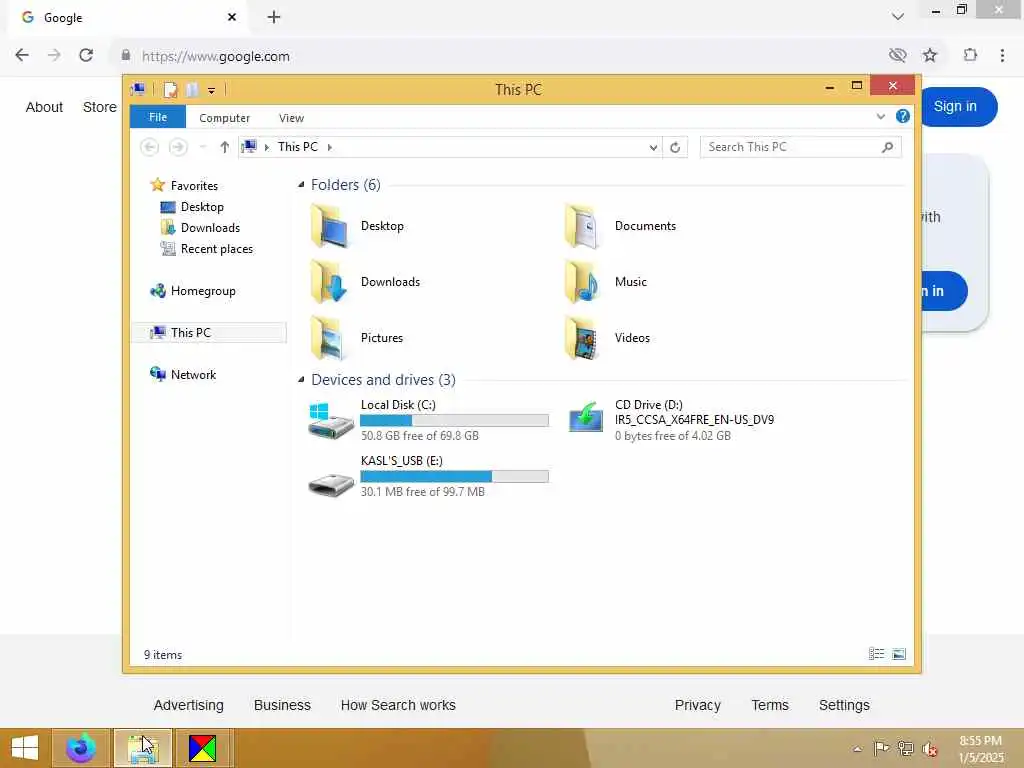Click the Action Center flag icon
1024x768 pixels.
tap(881, 748)
